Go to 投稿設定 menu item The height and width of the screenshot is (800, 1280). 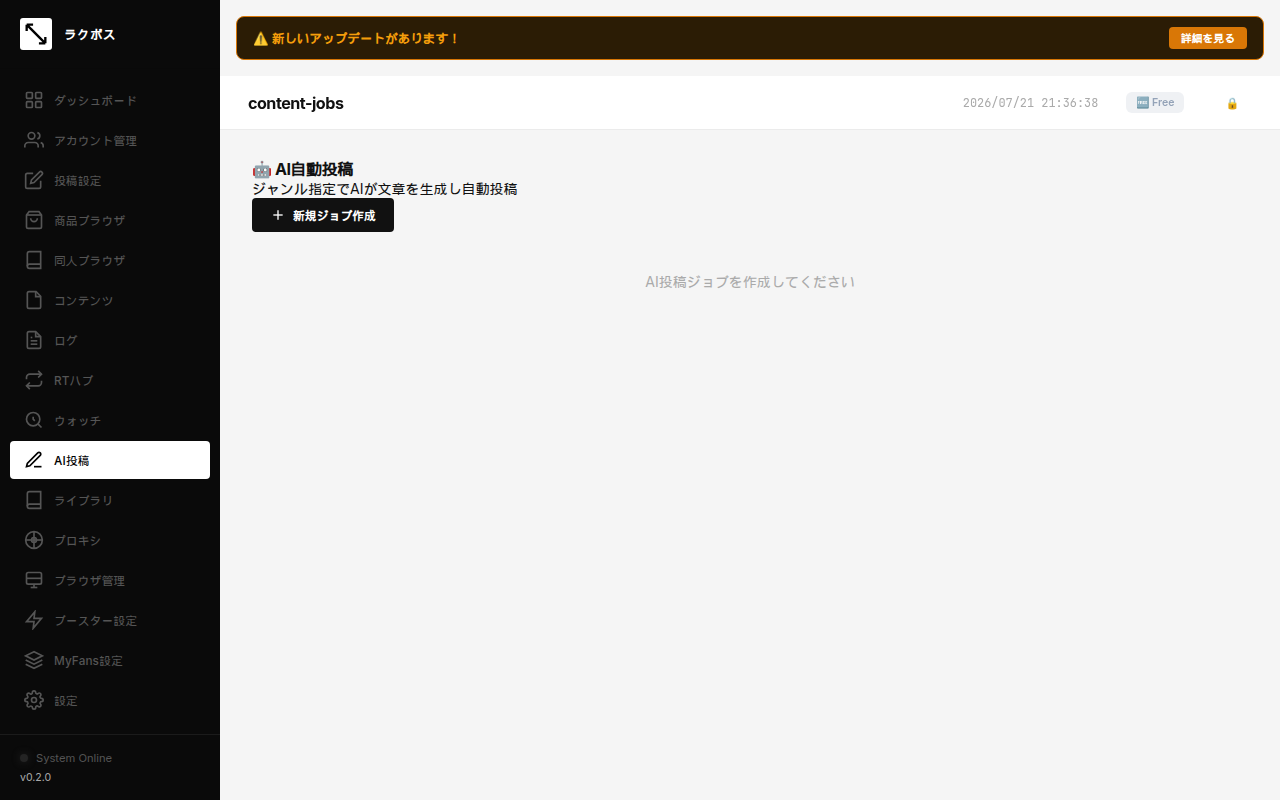(x=110, y=180)
